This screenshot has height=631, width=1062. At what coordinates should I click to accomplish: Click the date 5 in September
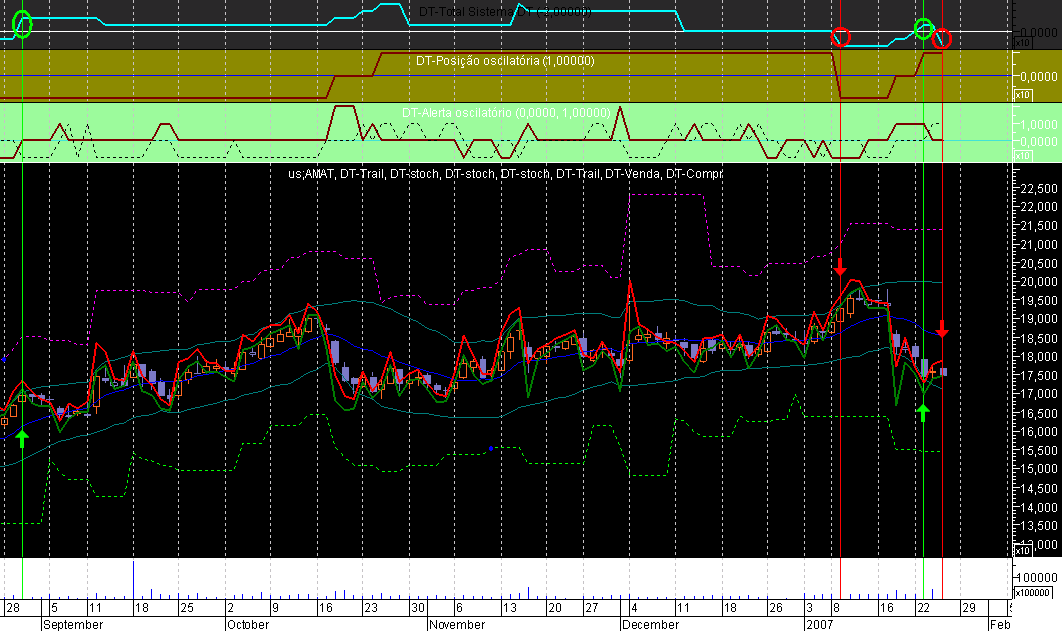pyautogui.click(x=55, y=608)
